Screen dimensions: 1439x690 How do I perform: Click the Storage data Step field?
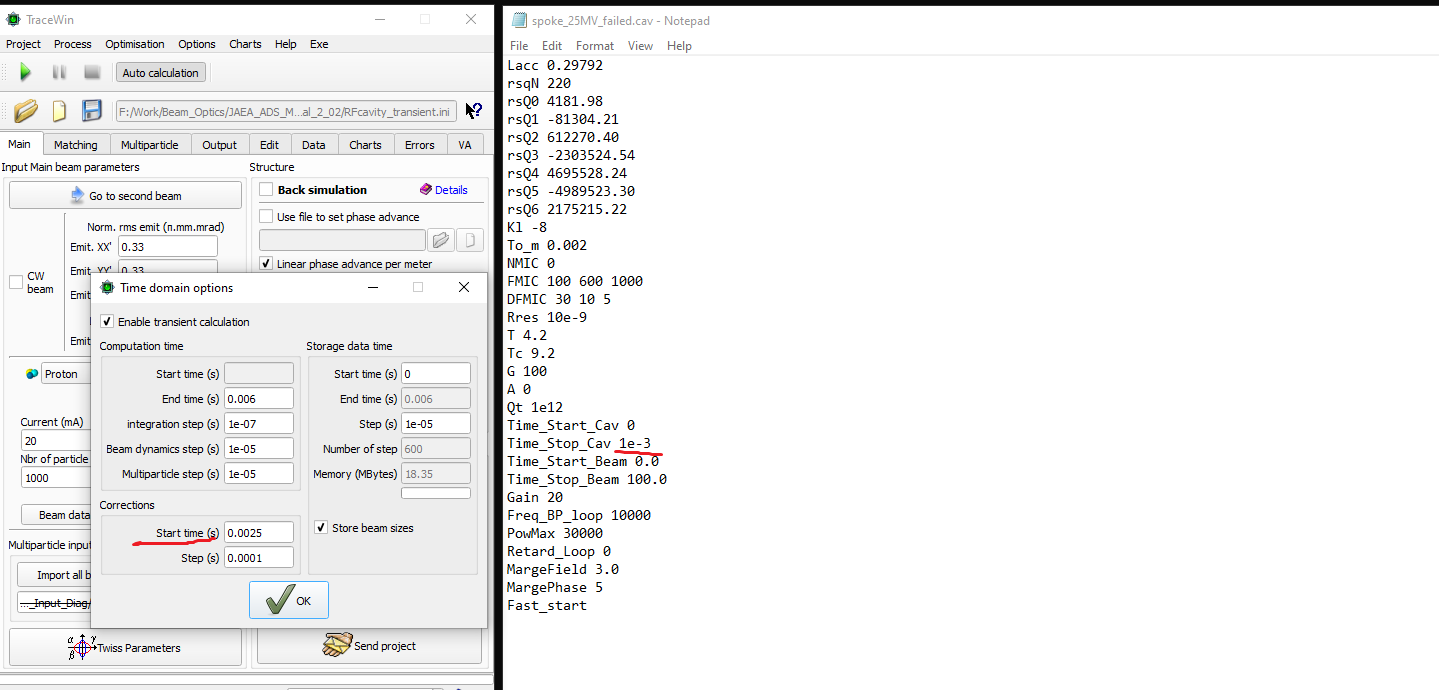coord(436,424)
